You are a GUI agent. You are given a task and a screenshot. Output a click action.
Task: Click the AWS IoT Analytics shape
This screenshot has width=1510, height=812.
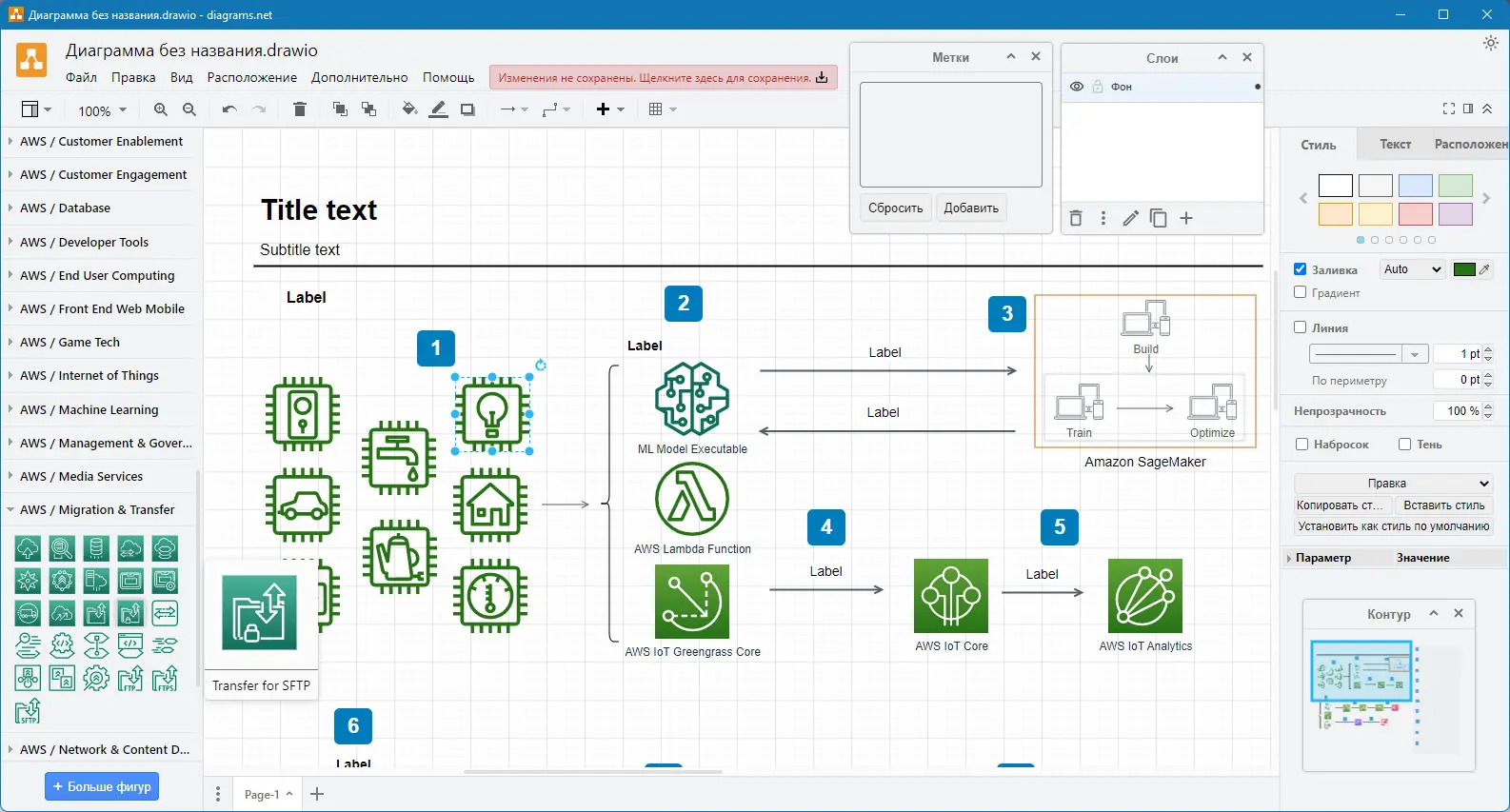click(x=1145, y=596)
